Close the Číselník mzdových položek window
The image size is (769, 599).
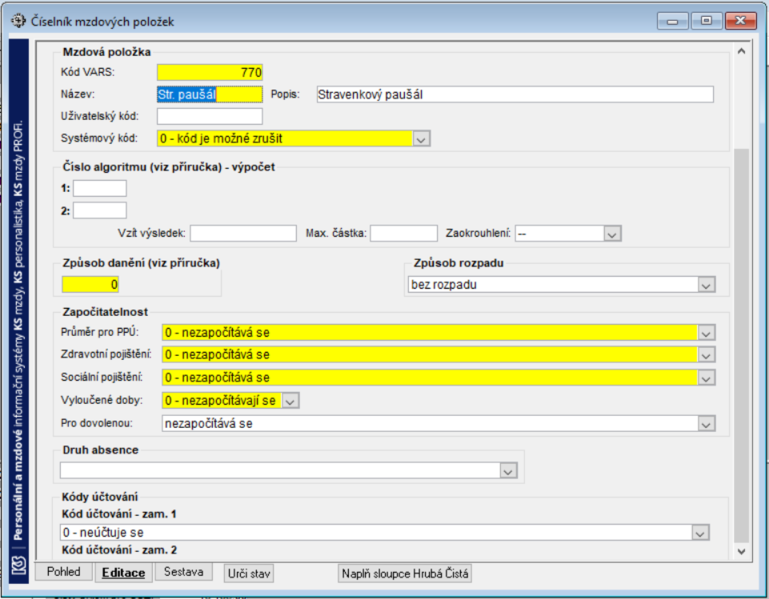click(740, 21)
